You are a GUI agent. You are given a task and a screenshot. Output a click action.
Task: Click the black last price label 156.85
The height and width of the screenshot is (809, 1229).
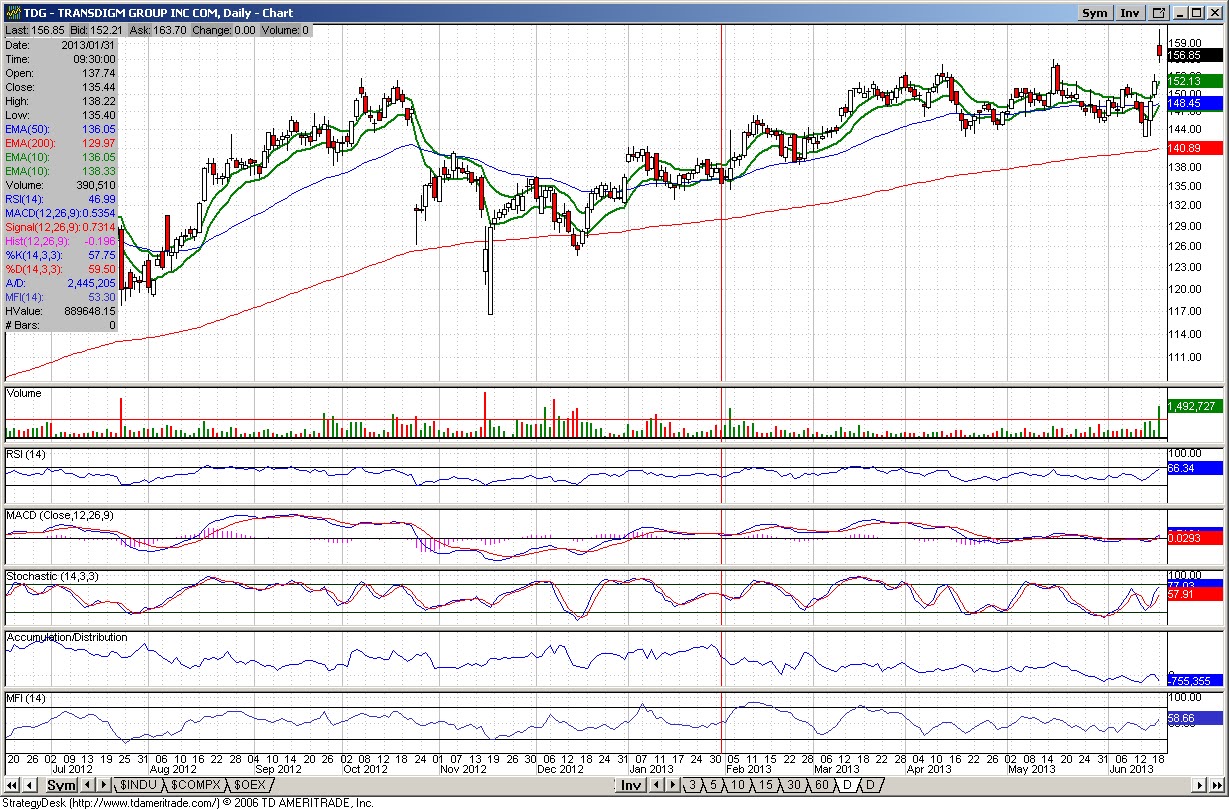point(1195,55)
